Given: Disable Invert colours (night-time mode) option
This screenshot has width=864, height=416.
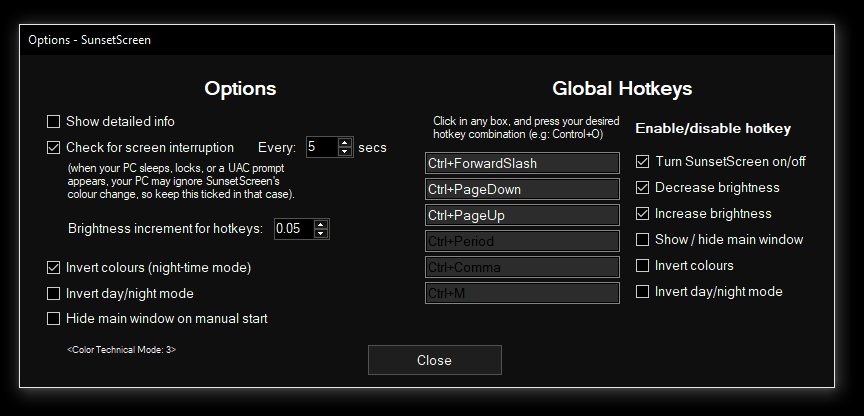Looking at the screenshot, I should 53,268.
